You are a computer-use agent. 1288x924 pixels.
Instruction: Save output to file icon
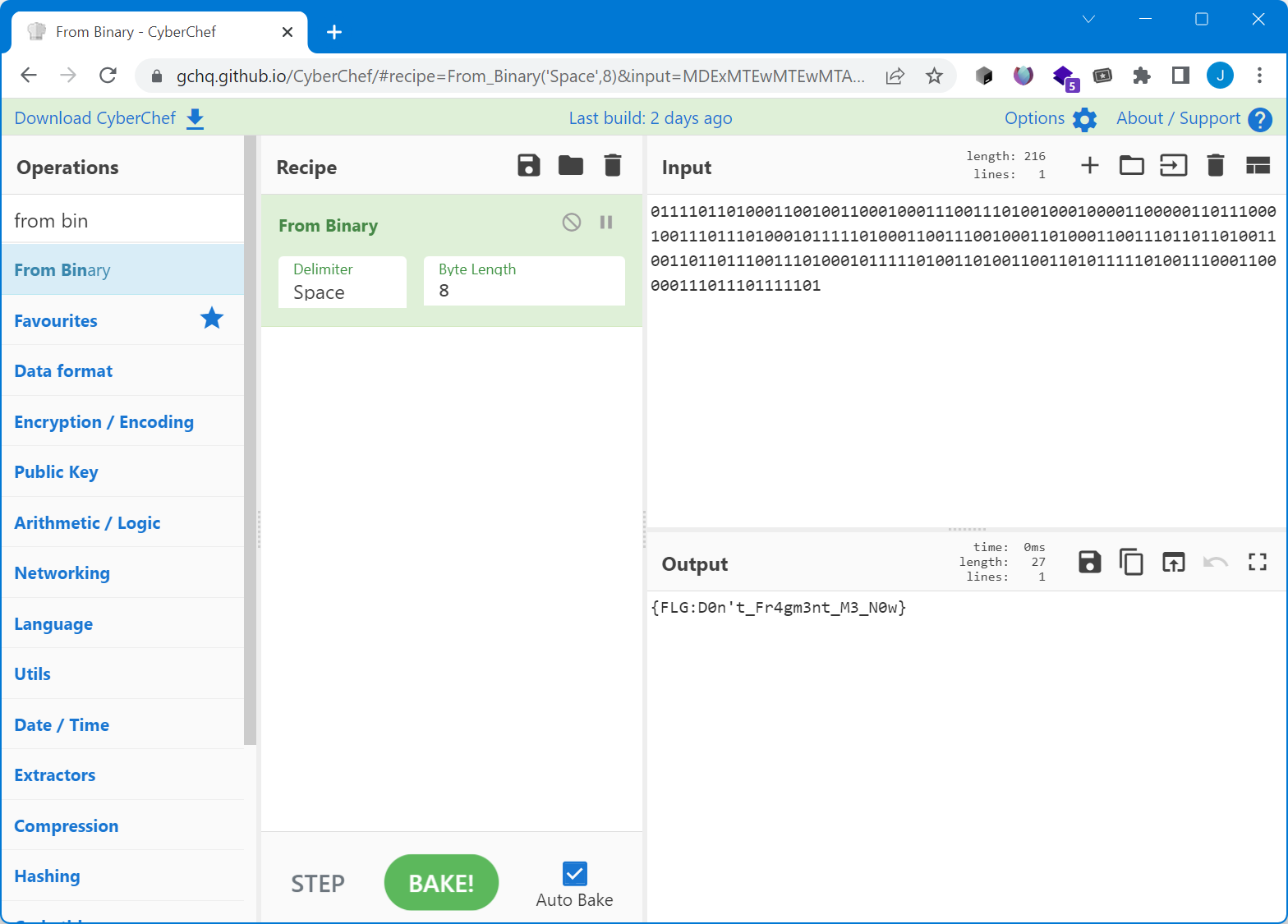[x=1089, y=563]
